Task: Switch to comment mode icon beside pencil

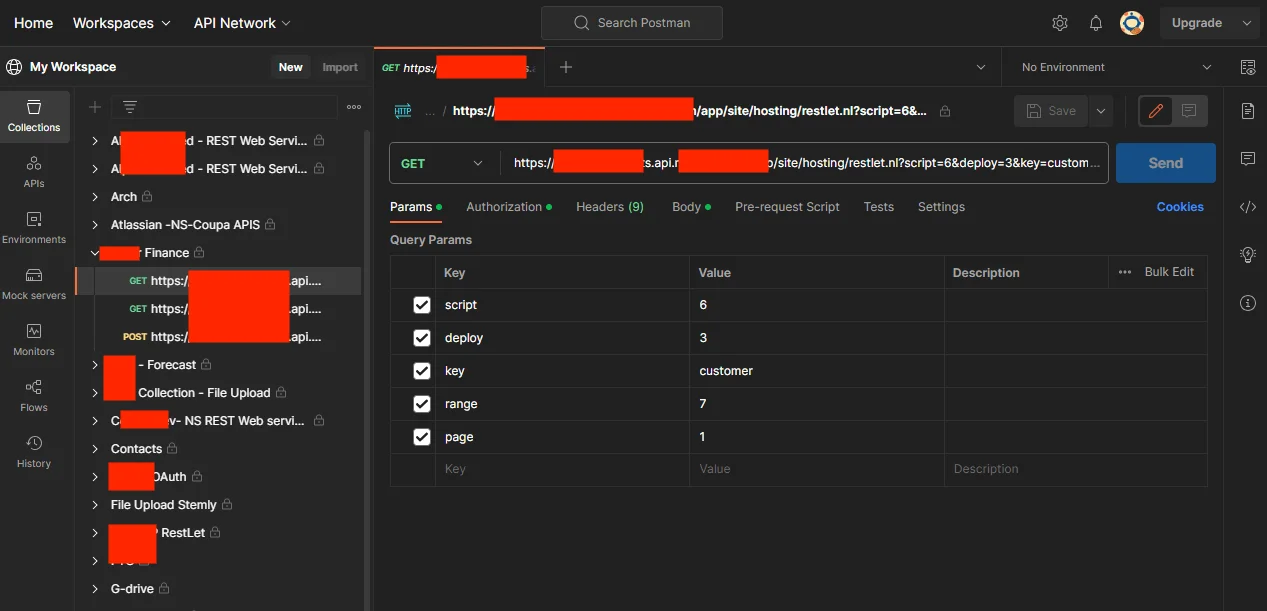Action: pyautogui.click(x=1189, y=111)
